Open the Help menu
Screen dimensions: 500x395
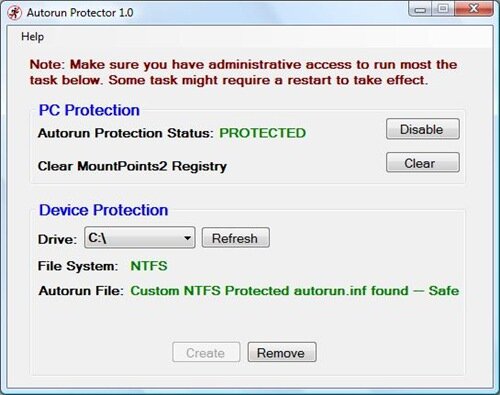pos(32,36)
